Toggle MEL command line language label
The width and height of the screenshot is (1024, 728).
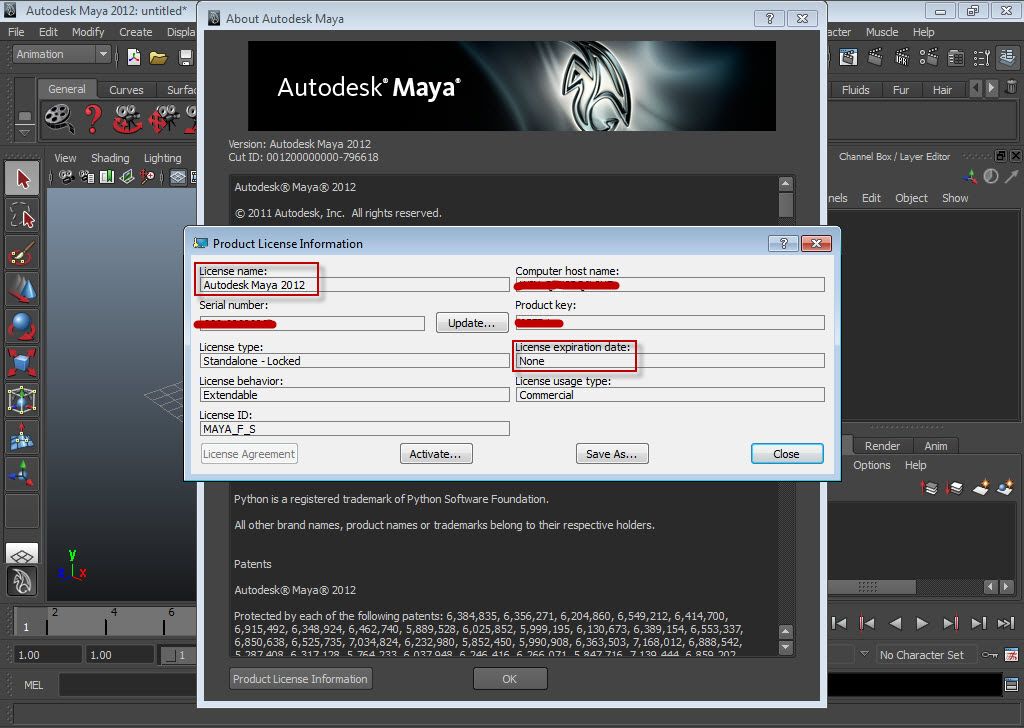point(33,685)
